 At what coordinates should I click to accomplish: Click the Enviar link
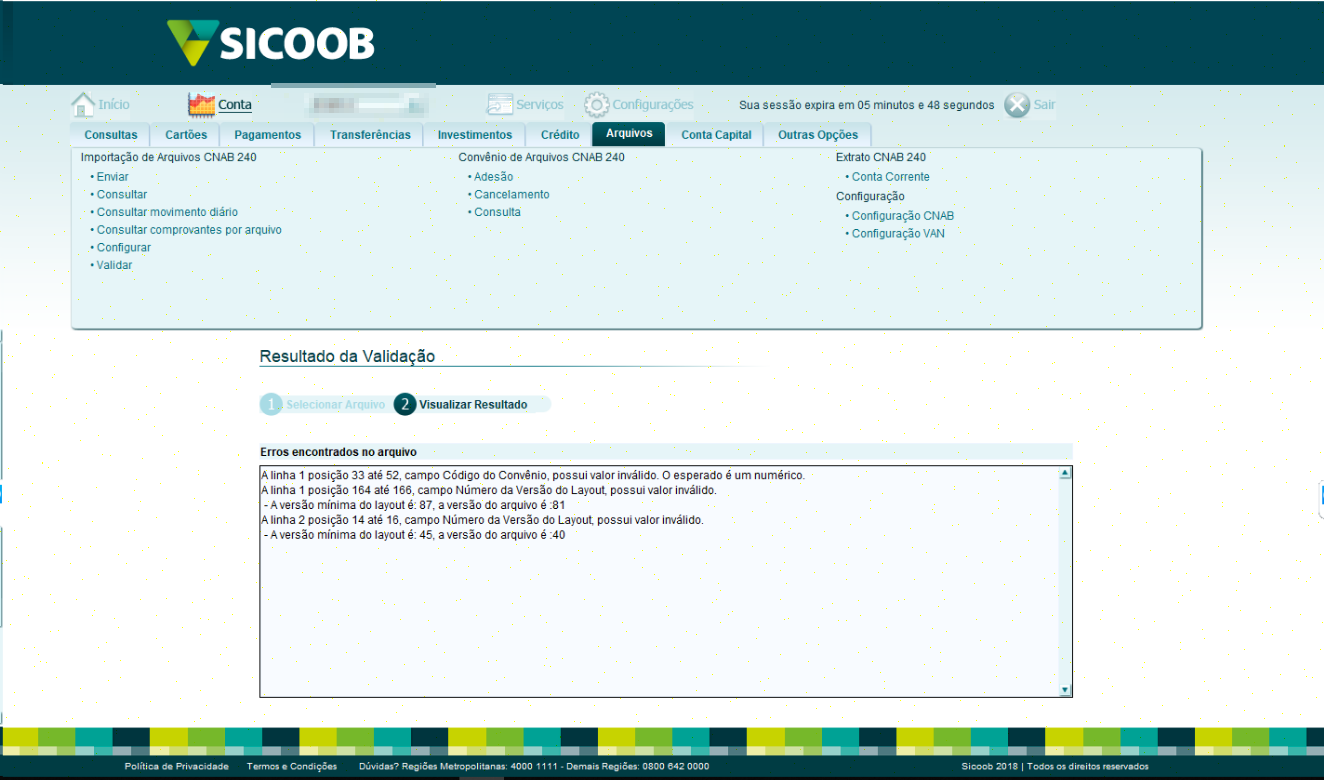pos(112,177)
